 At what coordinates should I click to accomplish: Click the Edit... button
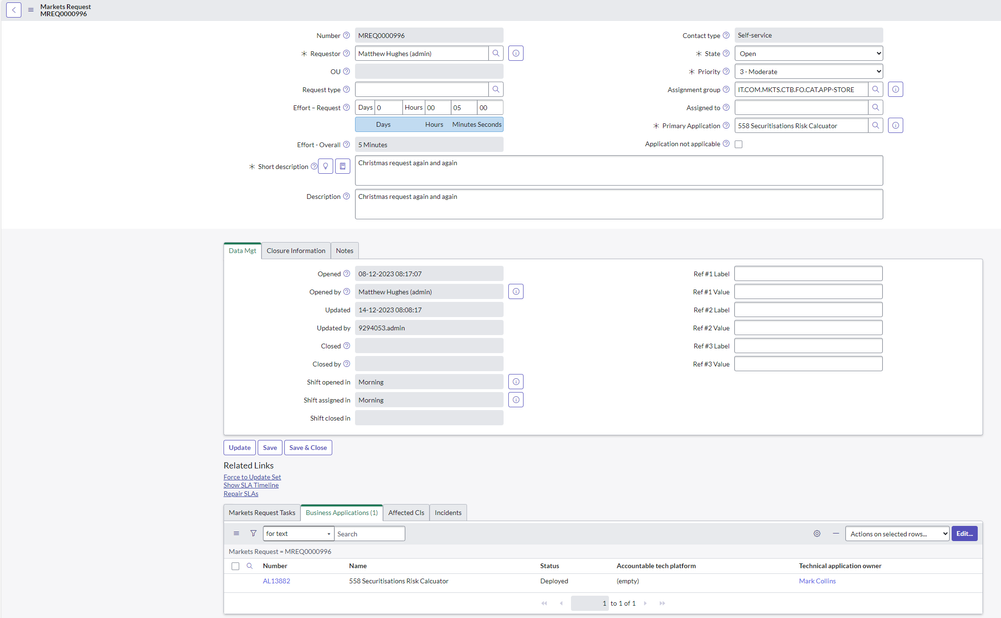point(965,534)
